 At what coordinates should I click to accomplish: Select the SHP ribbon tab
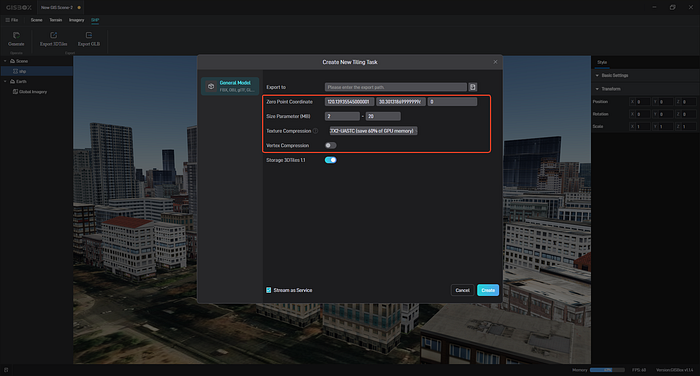pos(95,20)
